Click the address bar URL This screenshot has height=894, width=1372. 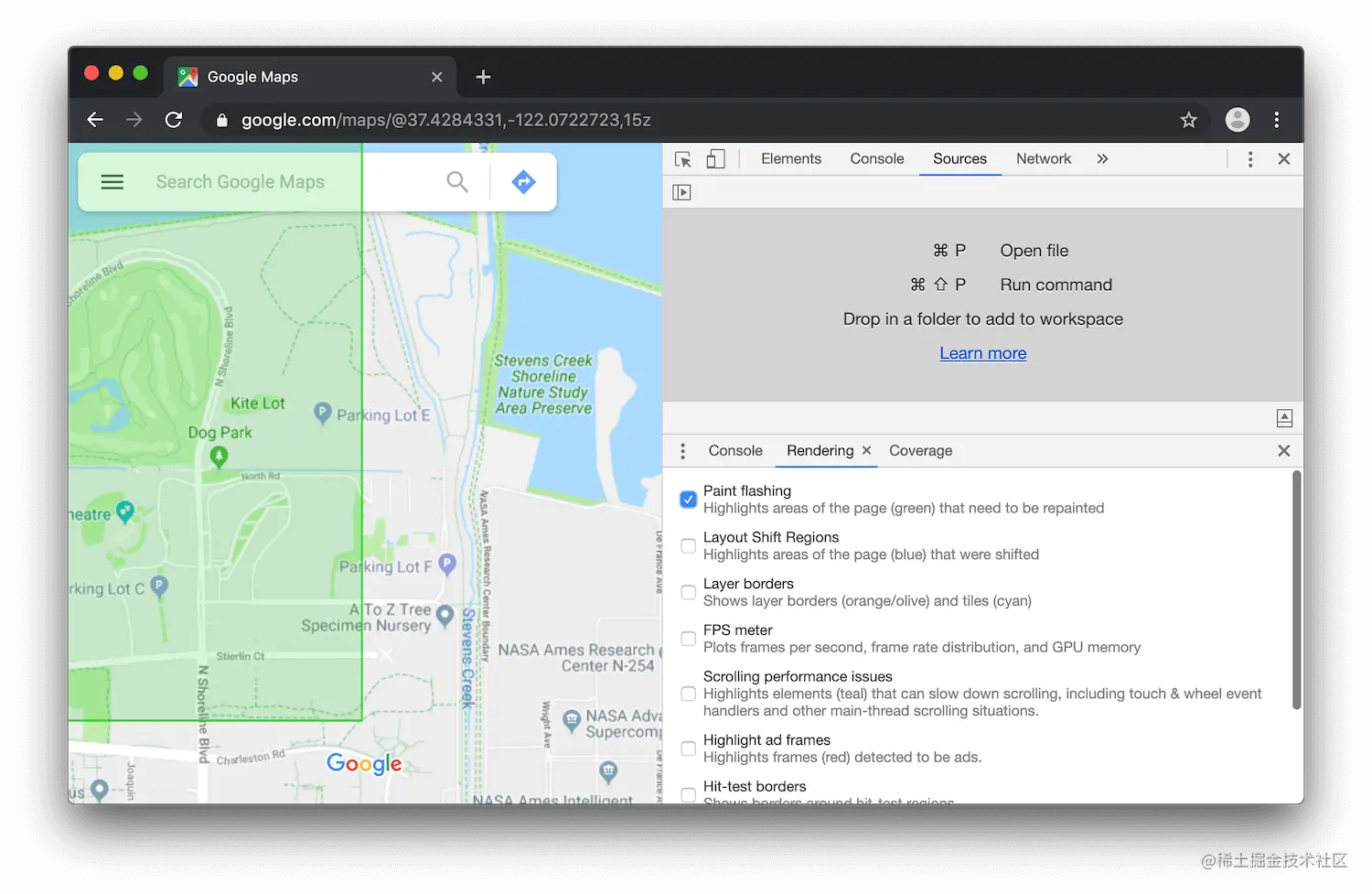pyautogui.click(x=446, y=120)
